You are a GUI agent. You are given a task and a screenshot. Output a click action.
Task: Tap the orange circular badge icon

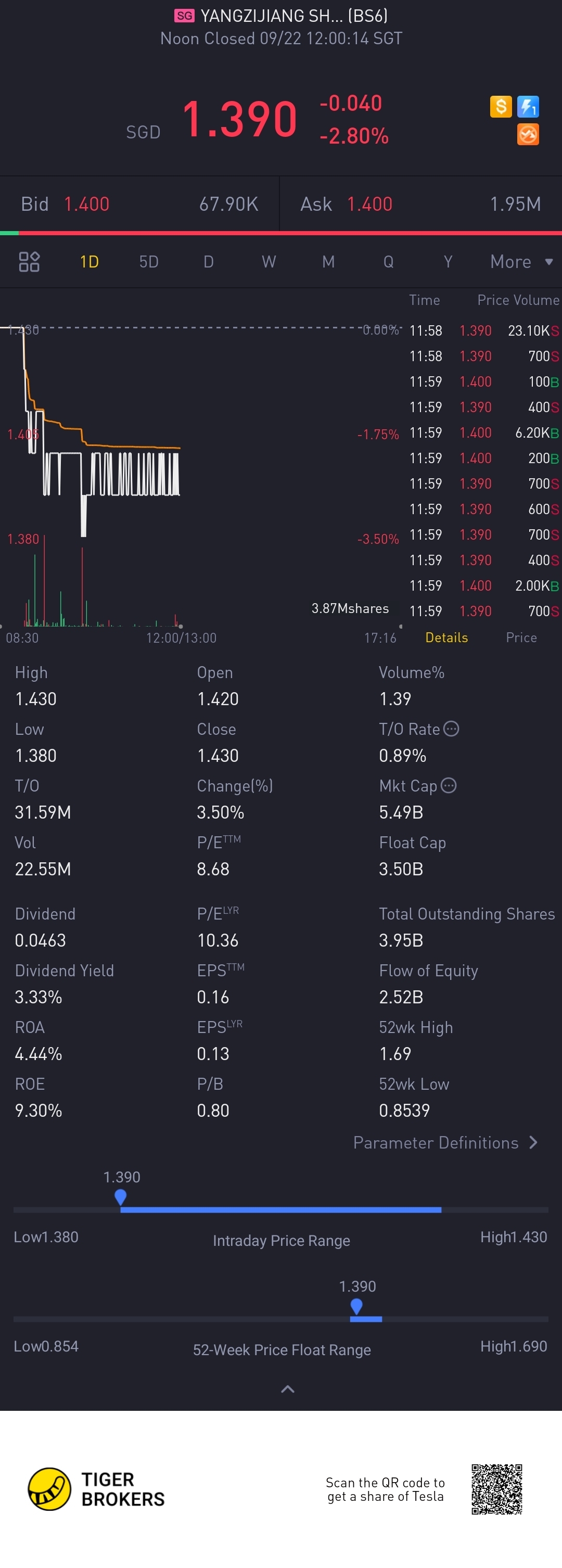pos(528,134)
